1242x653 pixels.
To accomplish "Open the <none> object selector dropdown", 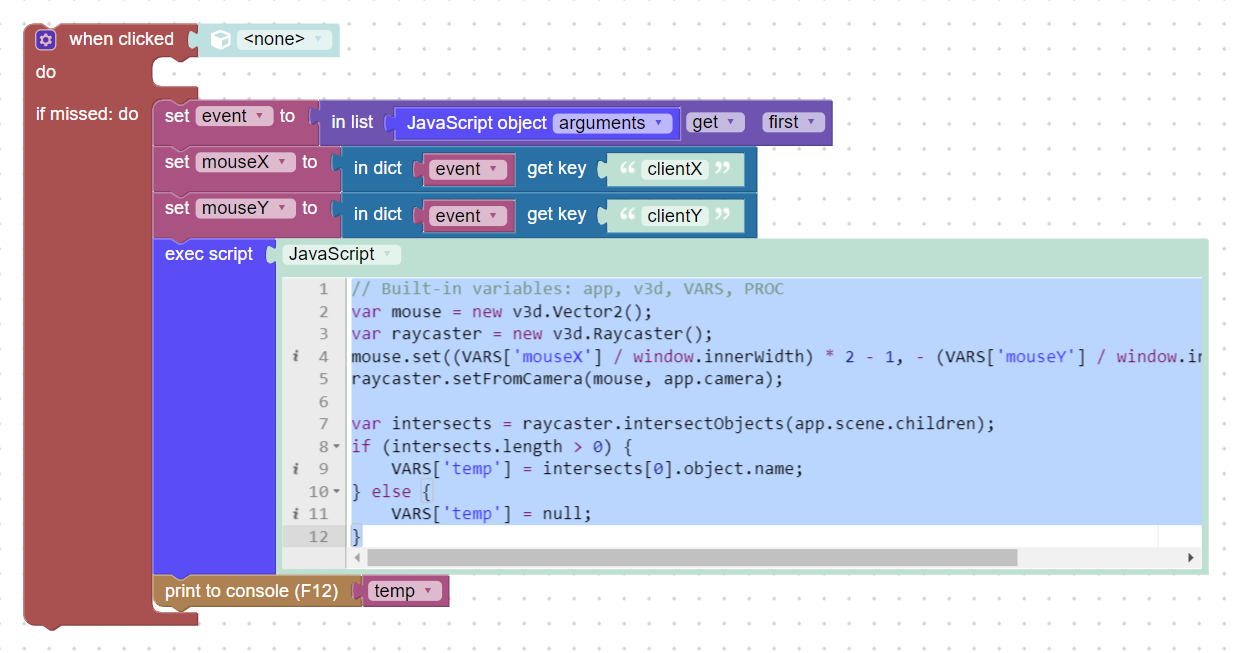I will coord(284,40).
